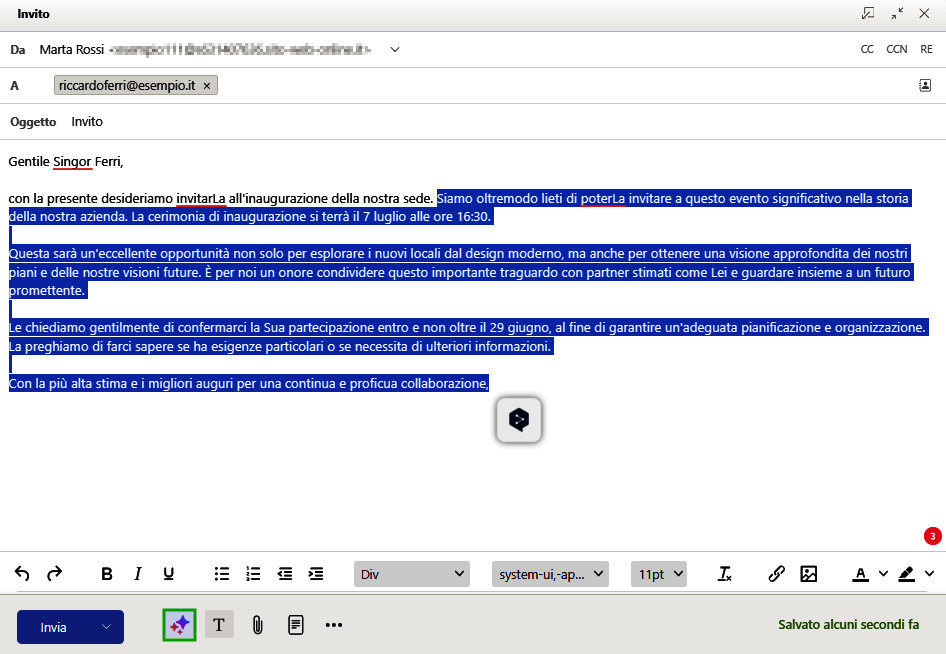The width and height of the screenshot is (946, 654).
Task: Insert a link using the chain icon
Action: [x=776, y=574]
